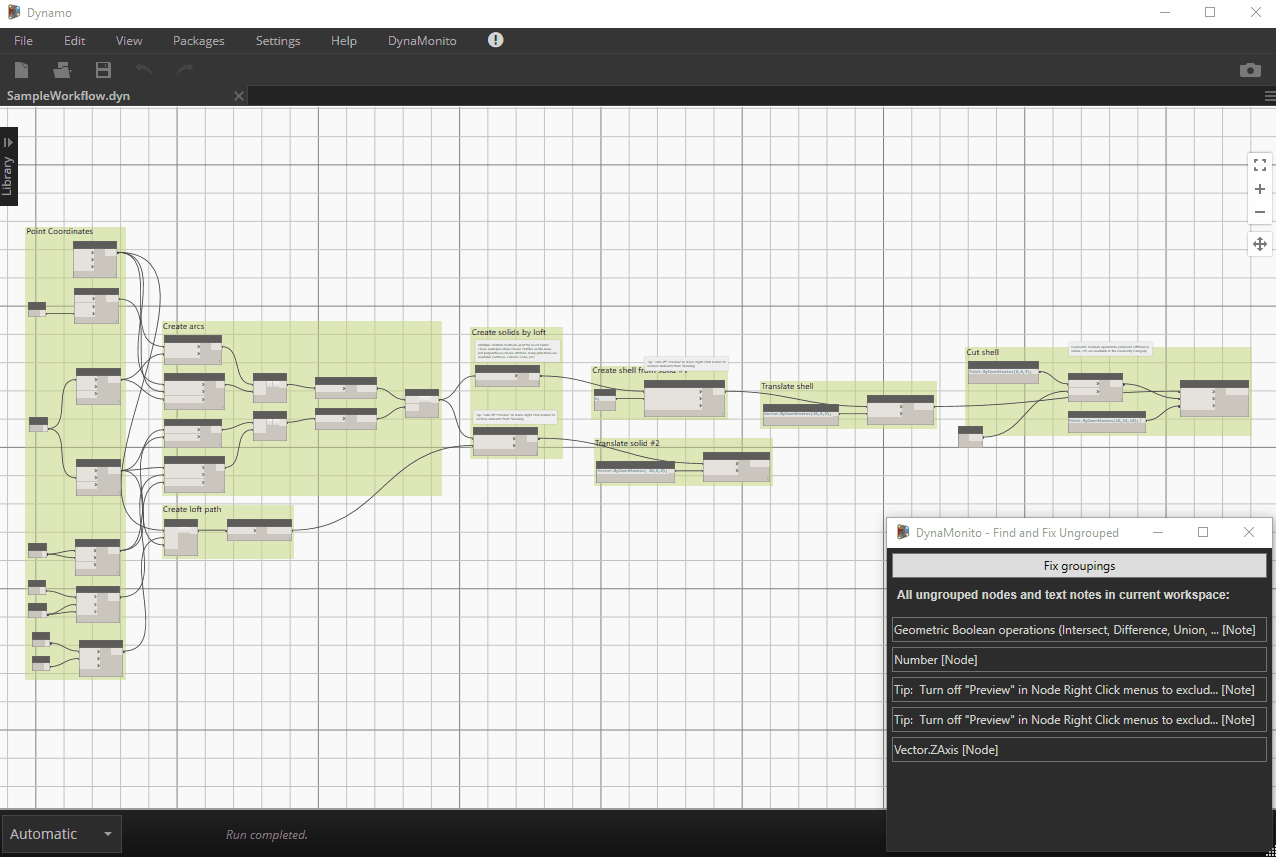Open the tab list menu at right of tab bar
This screenshot has height=857, width=1276.
point(1269,96)
